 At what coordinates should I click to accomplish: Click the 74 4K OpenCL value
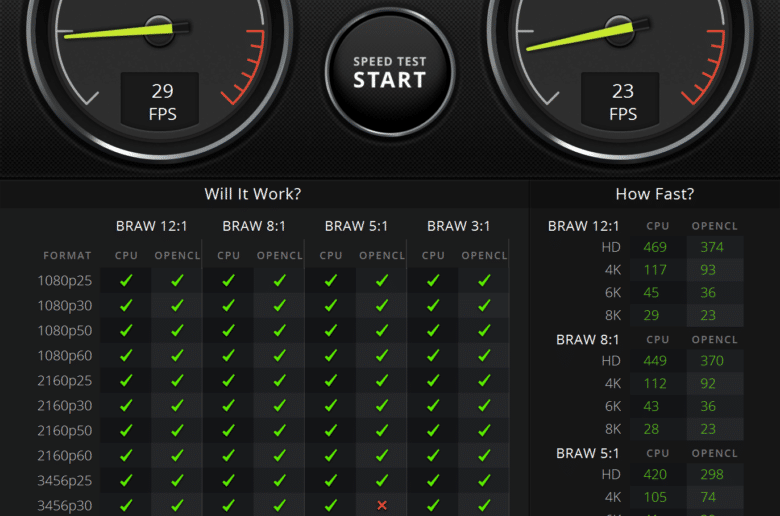coord(708,497)
